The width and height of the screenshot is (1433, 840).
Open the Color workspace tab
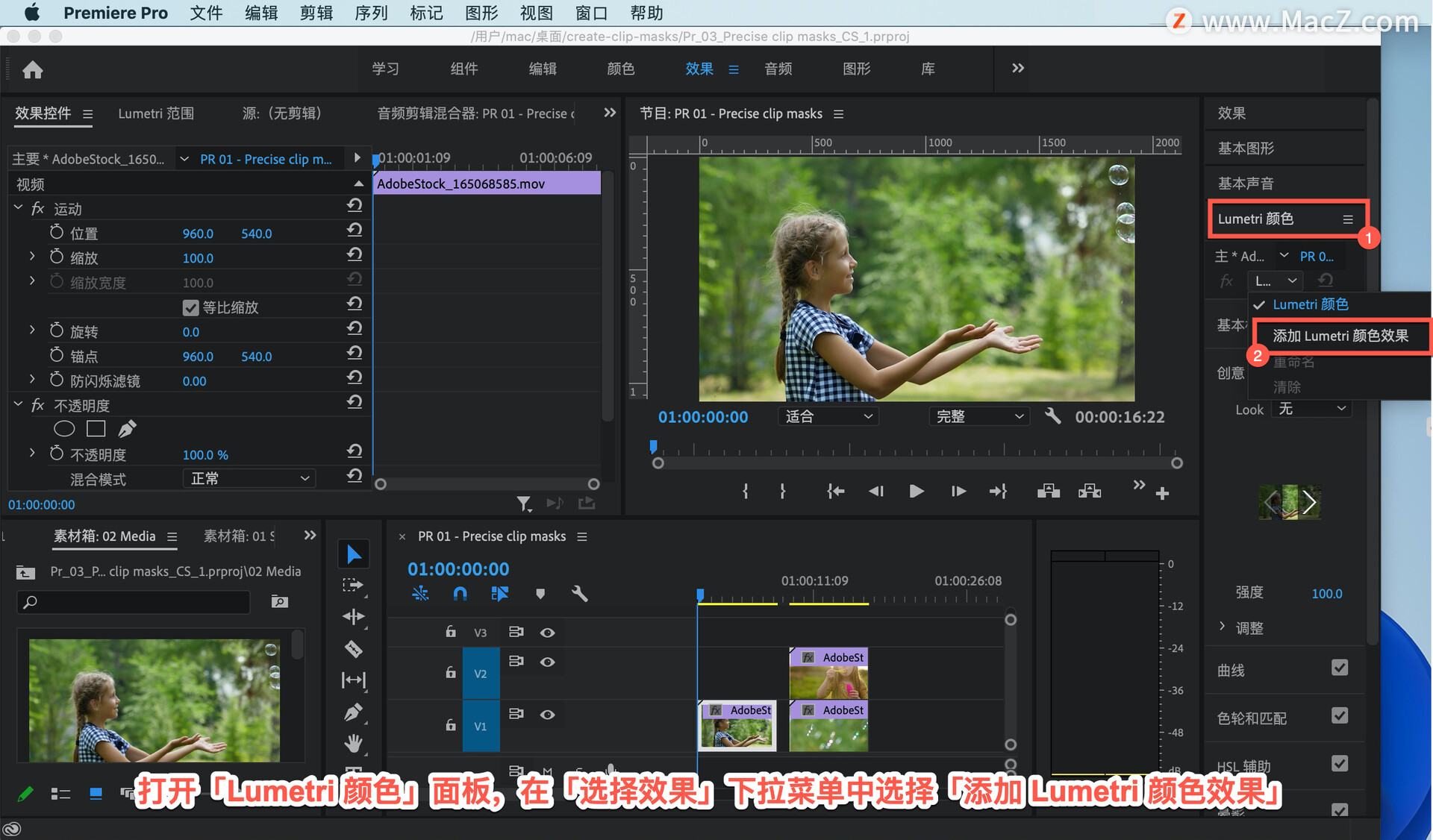click(620, 69)
